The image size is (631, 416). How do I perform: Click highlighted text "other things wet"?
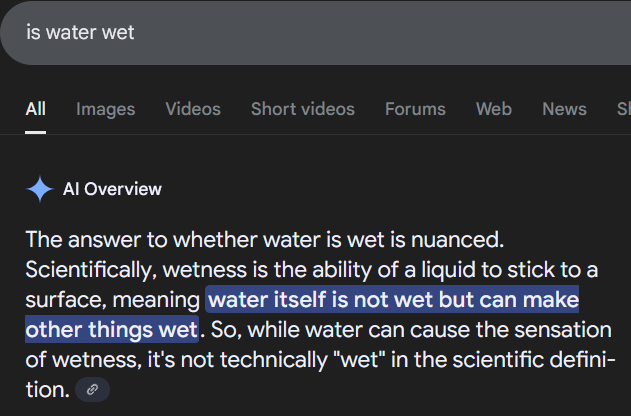click(x=111, y=329)
